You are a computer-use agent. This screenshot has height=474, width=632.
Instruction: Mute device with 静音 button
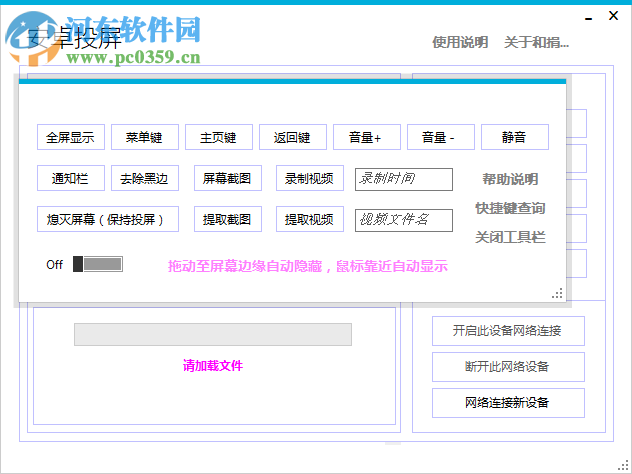tap(515, 137)
